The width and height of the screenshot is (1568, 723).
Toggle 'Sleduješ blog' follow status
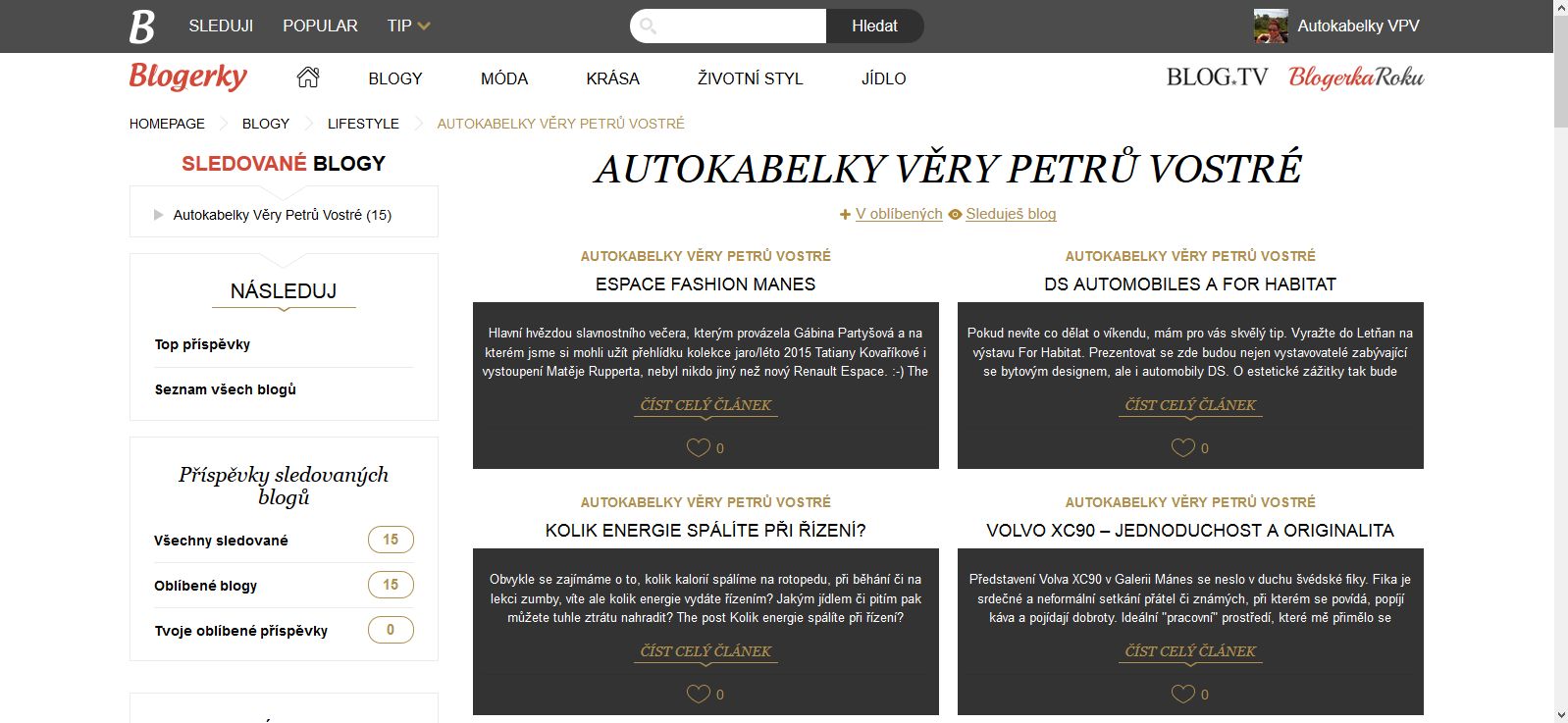tap(1002, 214)
